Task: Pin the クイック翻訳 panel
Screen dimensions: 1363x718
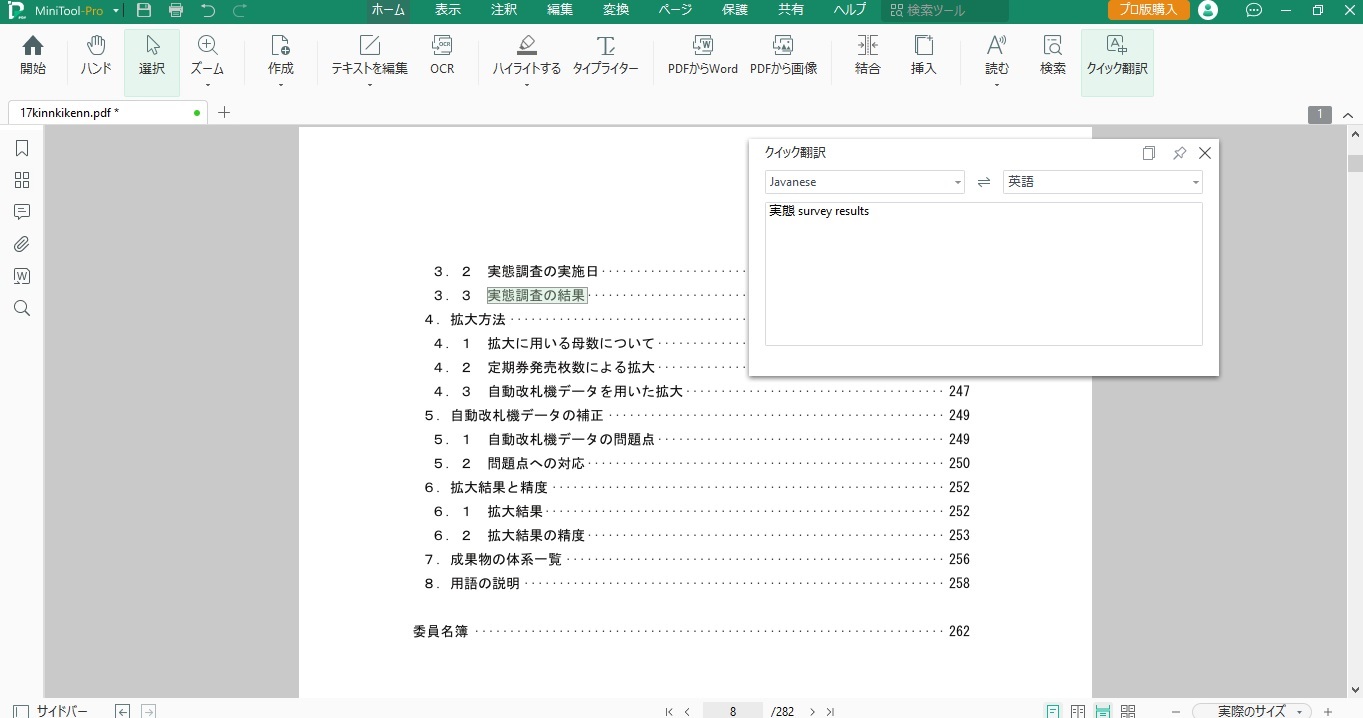Action: [1179, 153]
